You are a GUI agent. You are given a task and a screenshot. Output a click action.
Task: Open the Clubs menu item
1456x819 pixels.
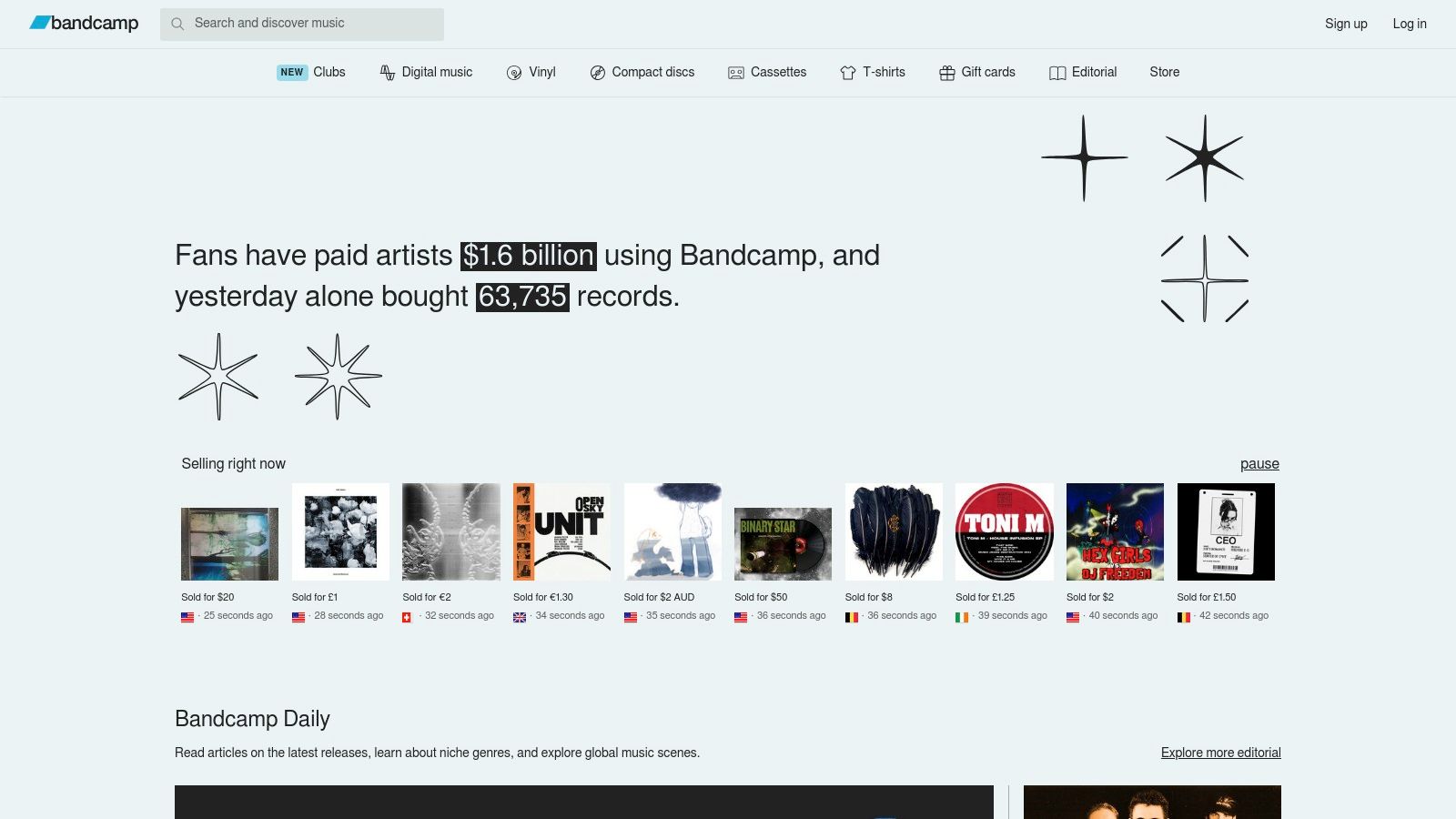click(329, 72)
